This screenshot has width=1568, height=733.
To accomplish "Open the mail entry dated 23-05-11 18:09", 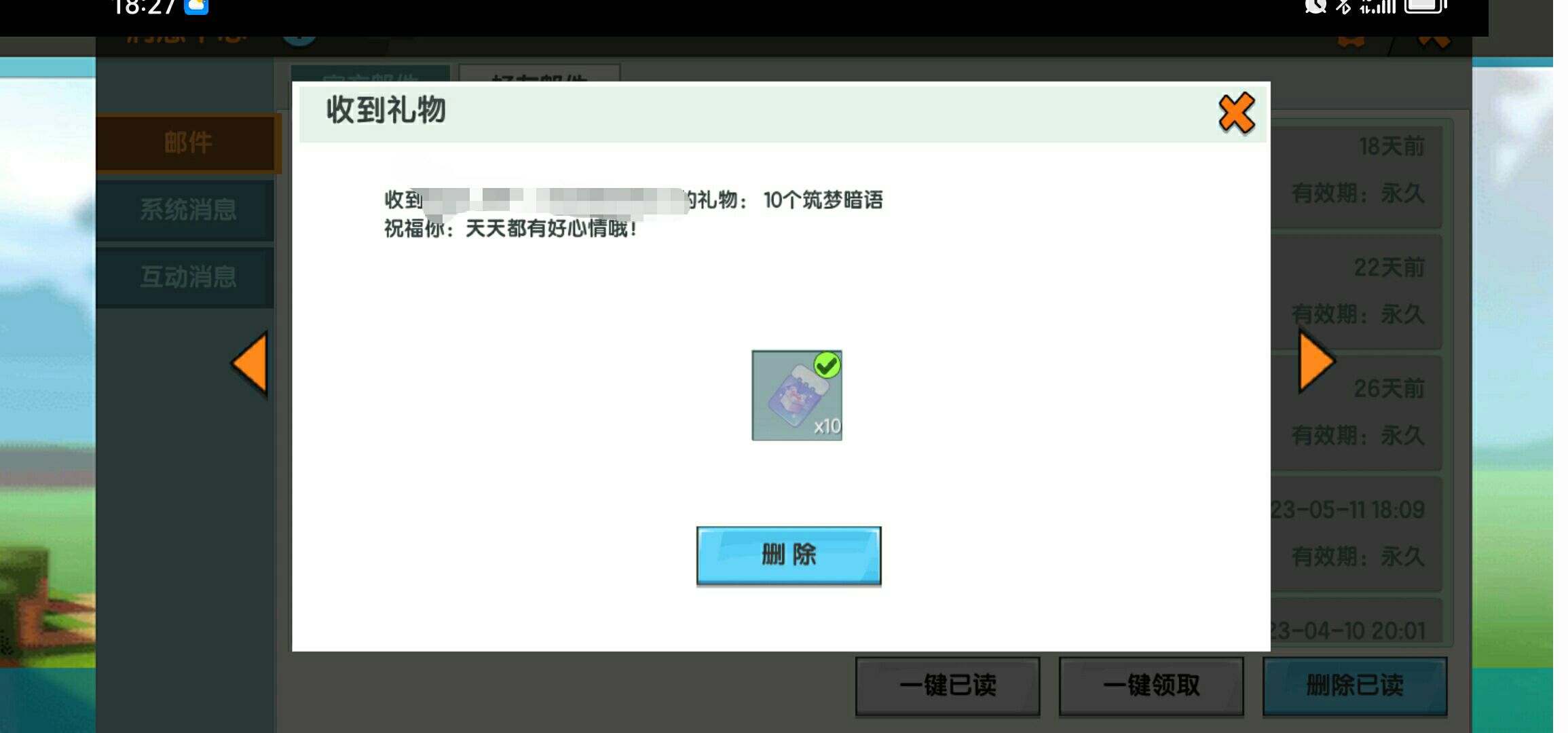I will pyautogui.click(x=1358, y=533).
